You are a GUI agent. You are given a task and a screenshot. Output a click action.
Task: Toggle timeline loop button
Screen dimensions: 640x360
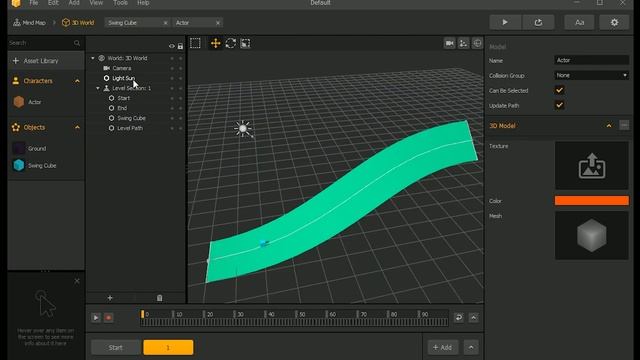[x=459, y=317]
